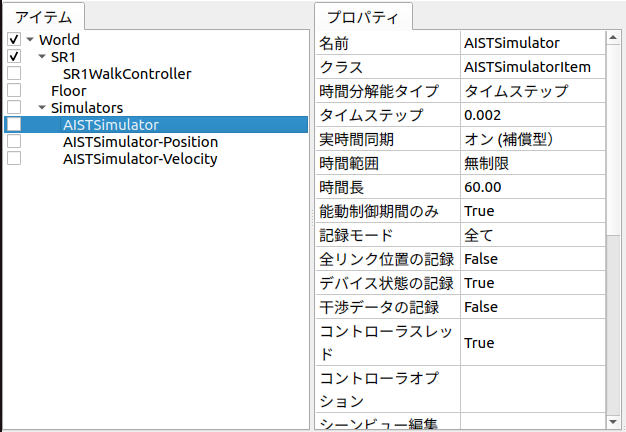Uncheck the World item checkbox

point(14,40)
